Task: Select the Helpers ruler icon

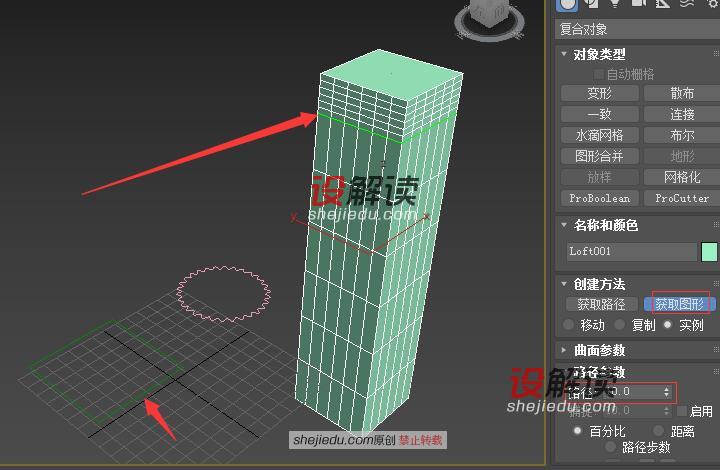Action: coord(662,3)
